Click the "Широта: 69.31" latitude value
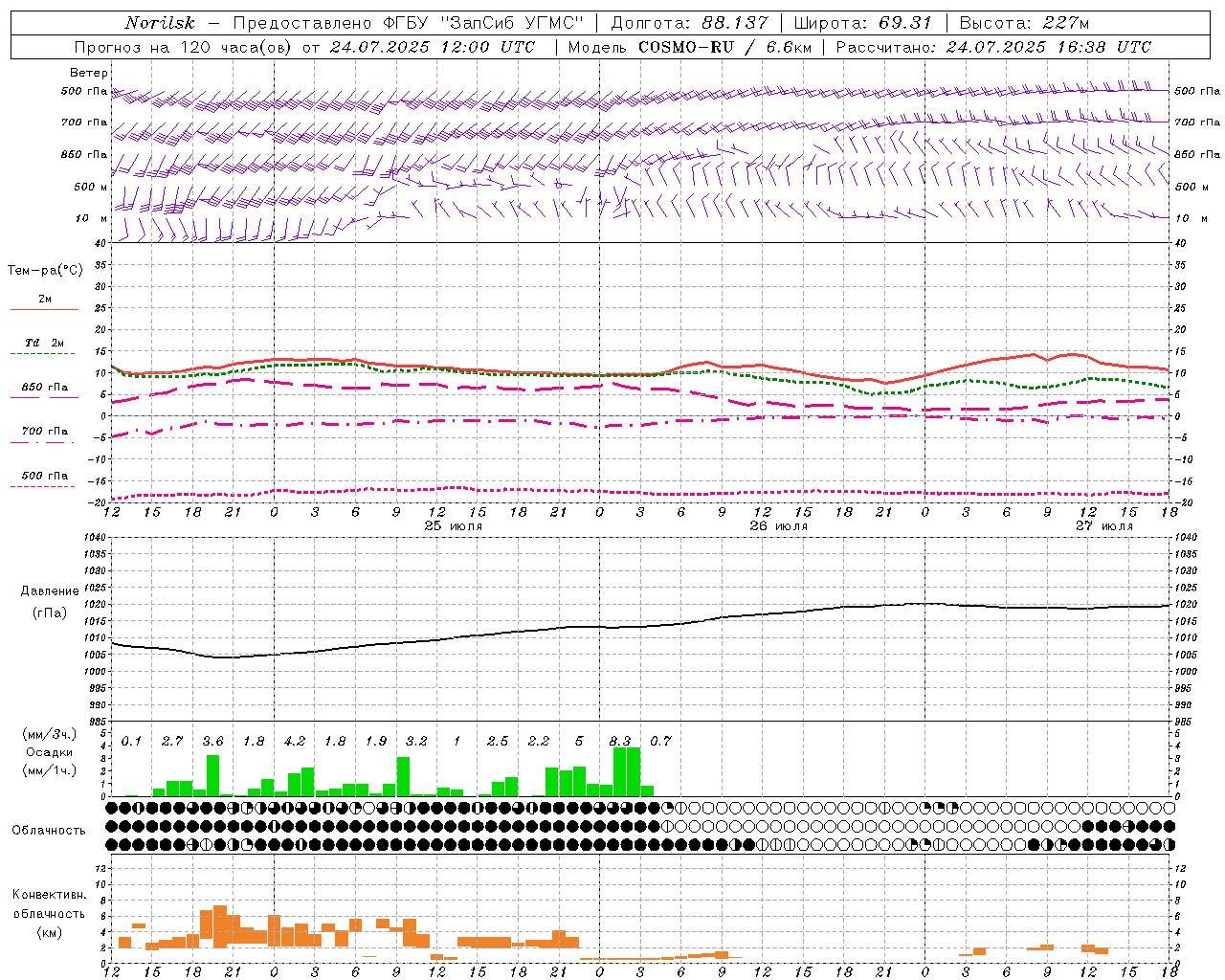This screenshot has width=1225, height=980. (x=863, y=23)
